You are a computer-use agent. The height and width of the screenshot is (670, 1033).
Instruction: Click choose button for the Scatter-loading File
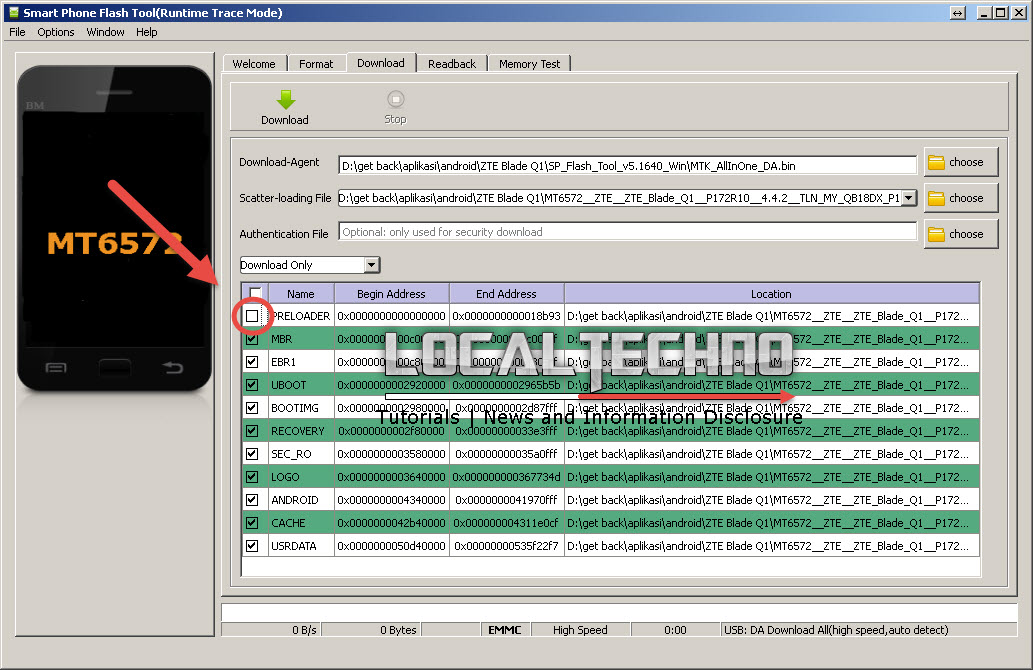(x=959, y=197)
